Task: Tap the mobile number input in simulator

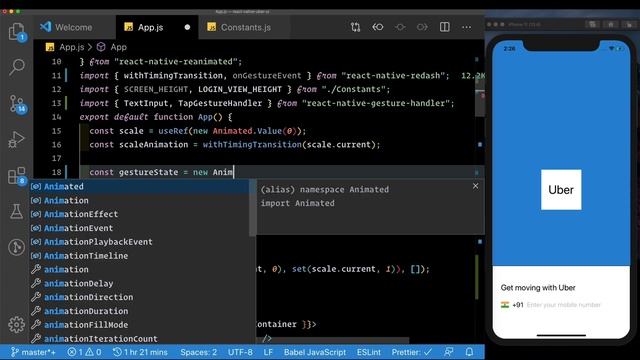Action: click(563, 305)
